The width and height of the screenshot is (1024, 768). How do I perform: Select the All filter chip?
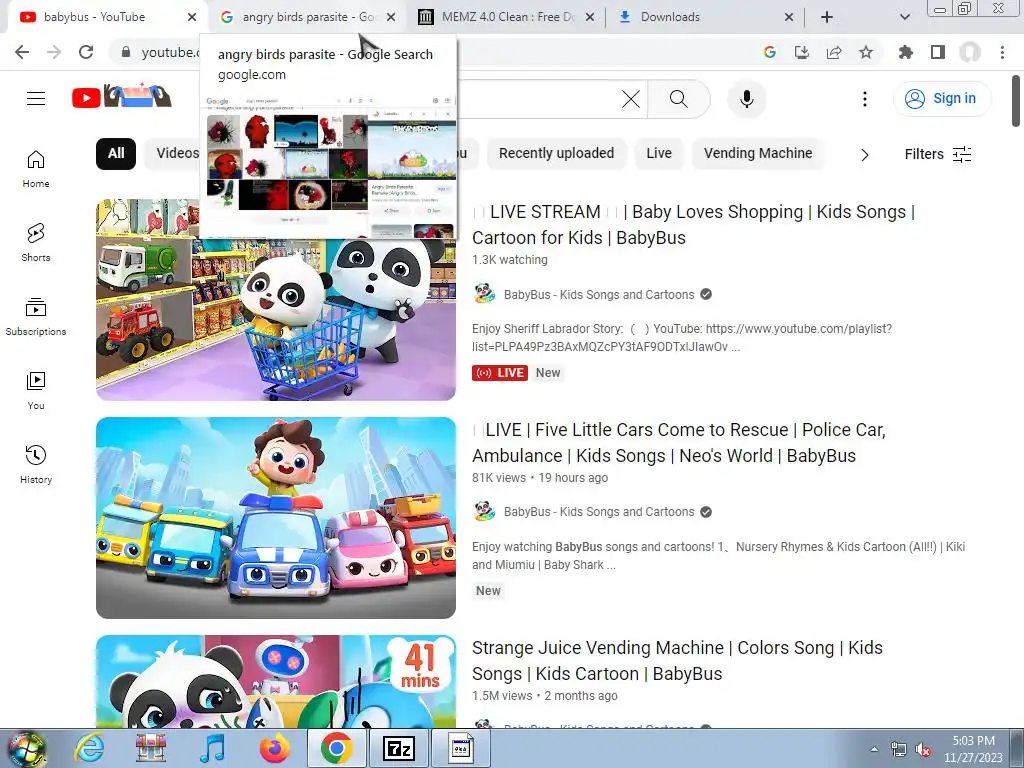pos(116,153)
